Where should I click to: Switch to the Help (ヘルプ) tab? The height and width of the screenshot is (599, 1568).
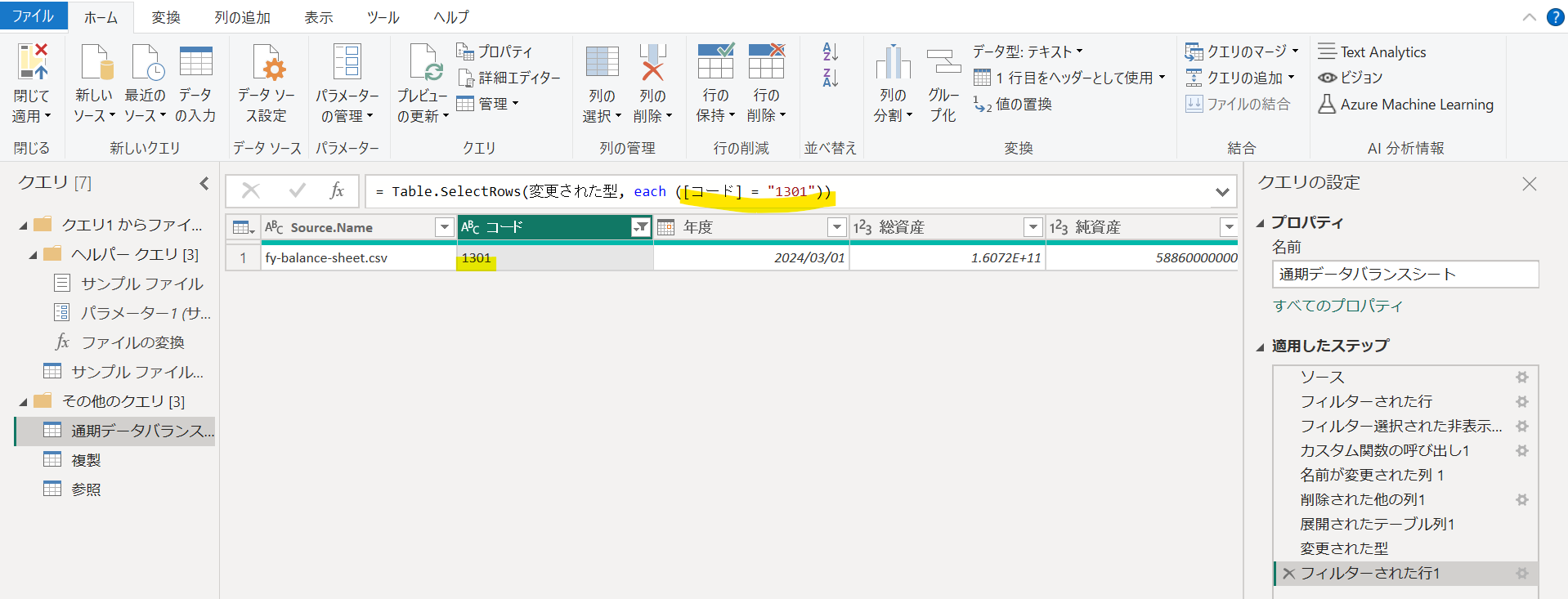click(x=451, y=17)
